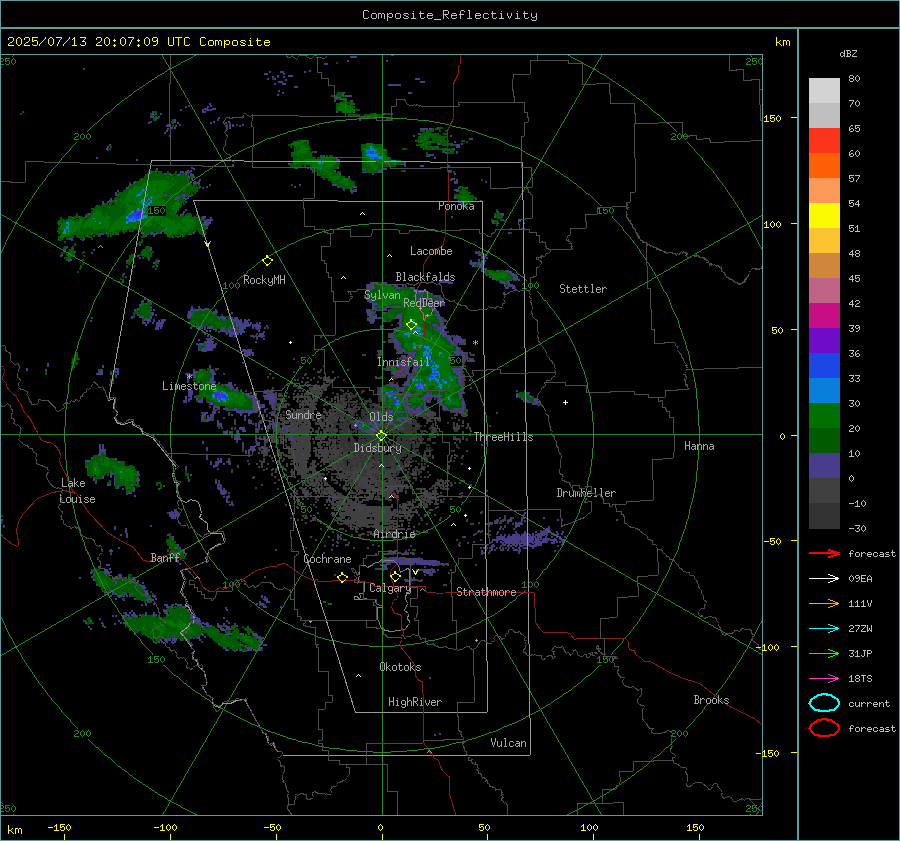Click the HighRiver town label
Viewport: 900px width, 841px height.
tap(415, 702)
